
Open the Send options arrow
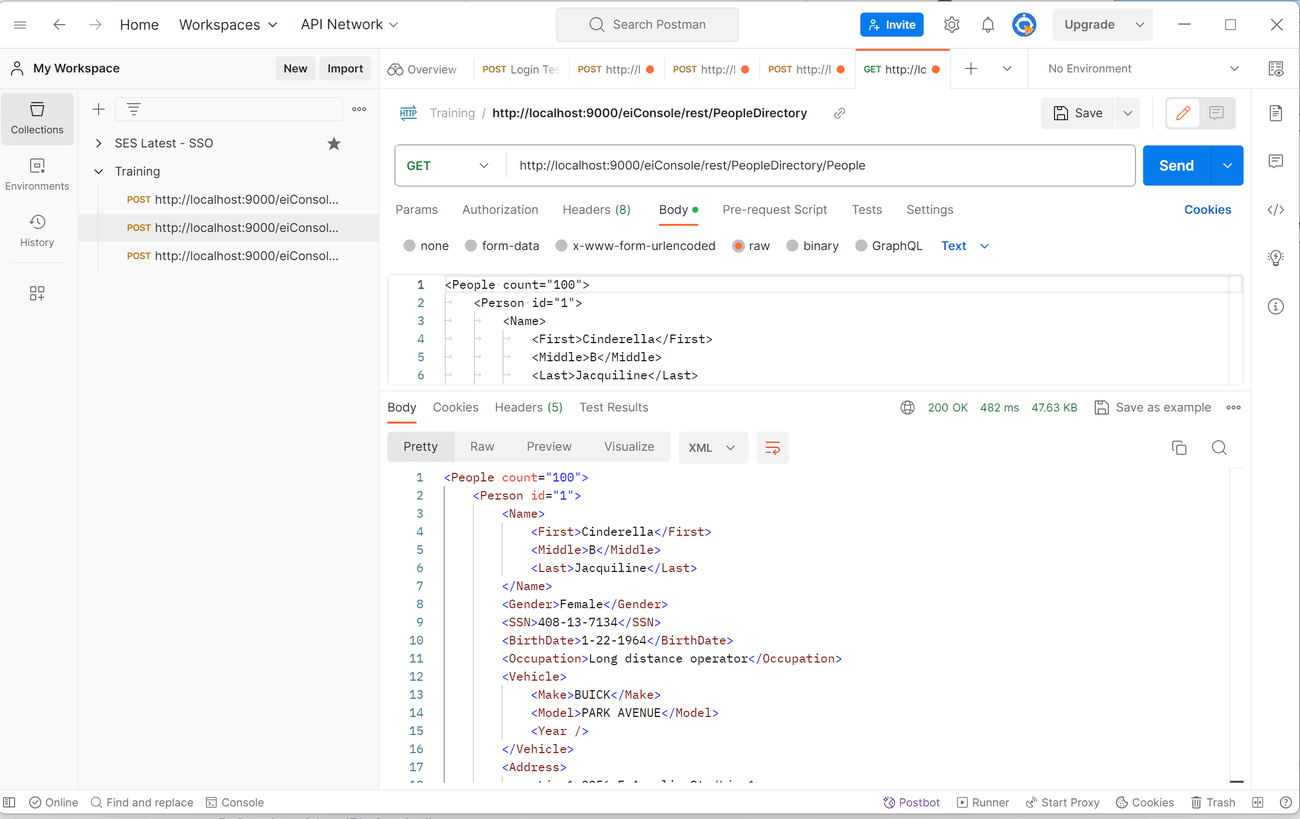1227,166
